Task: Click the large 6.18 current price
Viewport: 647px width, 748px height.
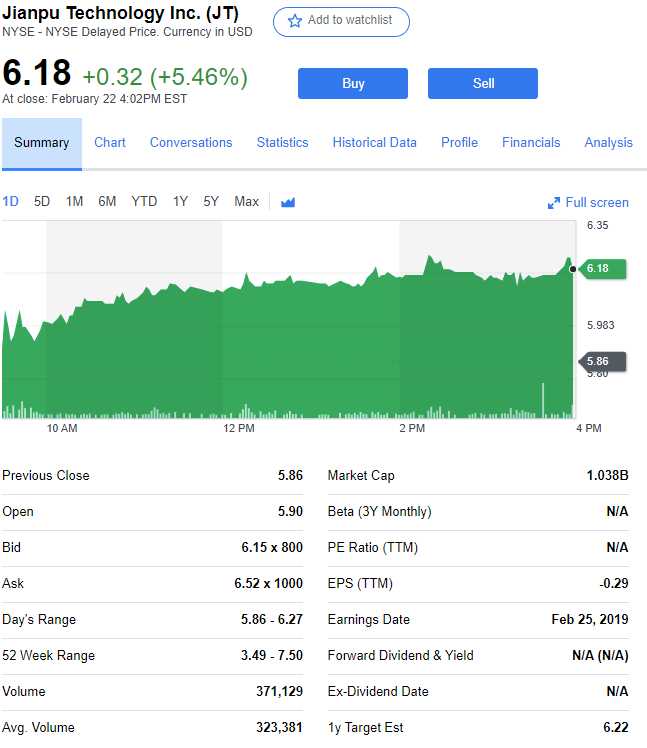Action: coord(37,73)
